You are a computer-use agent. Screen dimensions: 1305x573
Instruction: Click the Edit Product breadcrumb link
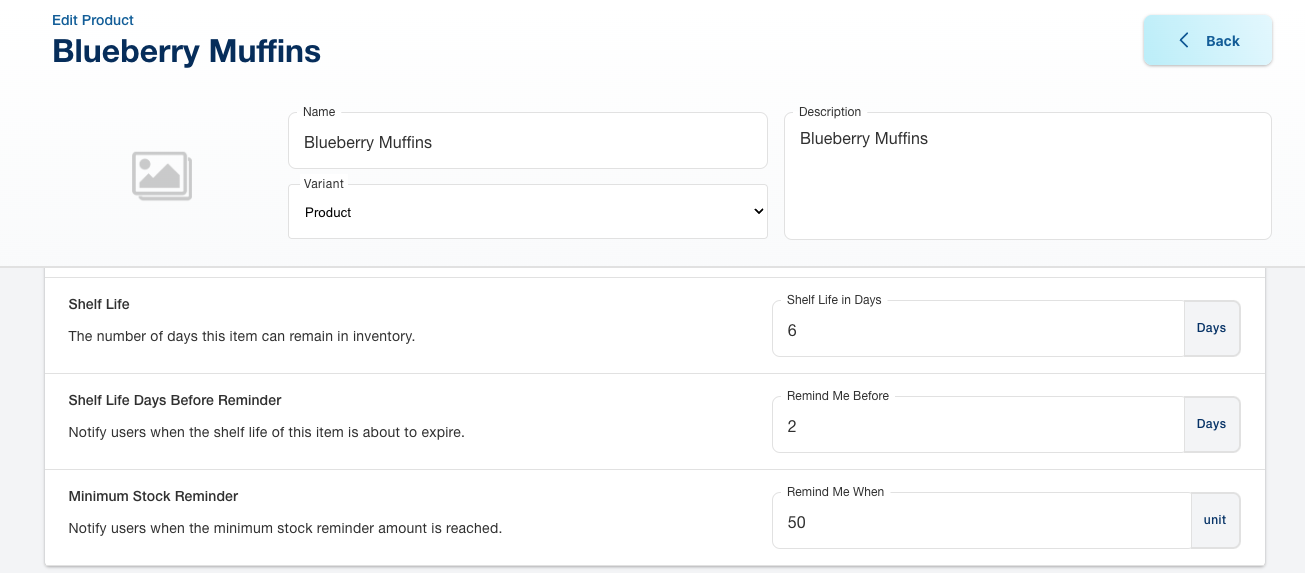[x=93, y=20]
